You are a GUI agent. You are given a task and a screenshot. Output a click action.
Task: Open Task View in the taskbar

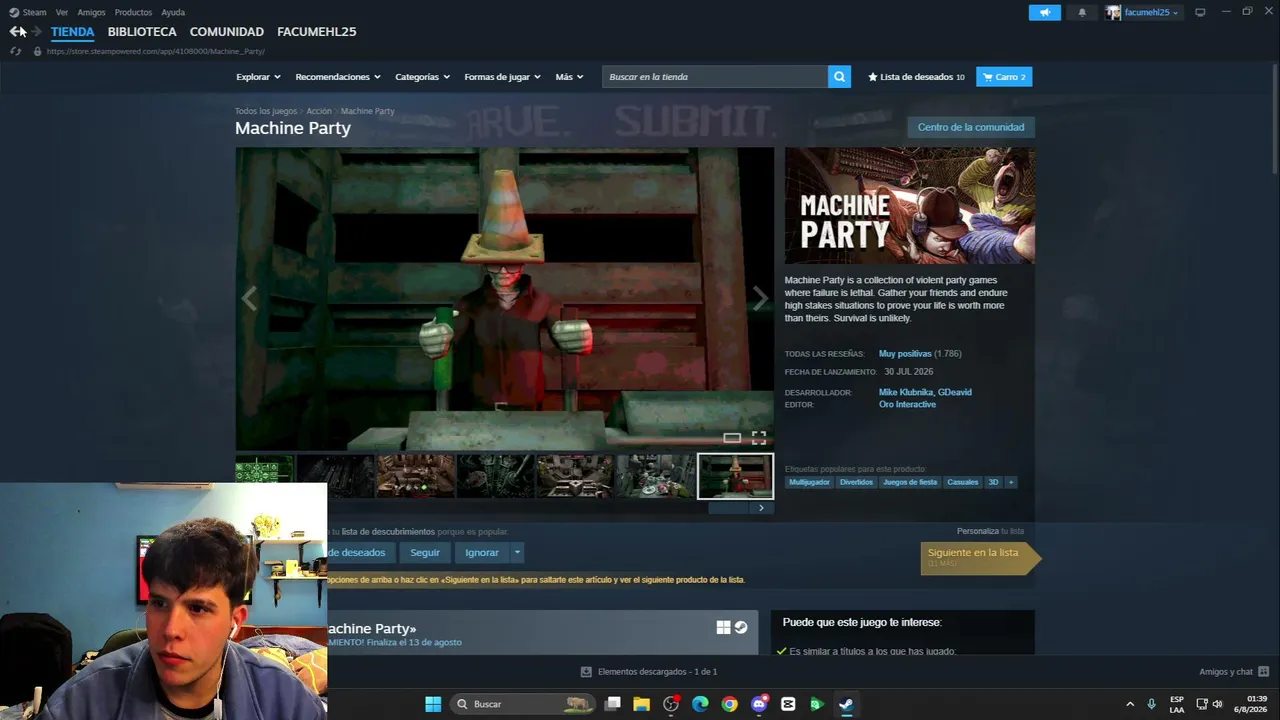[x=613, y=704]
